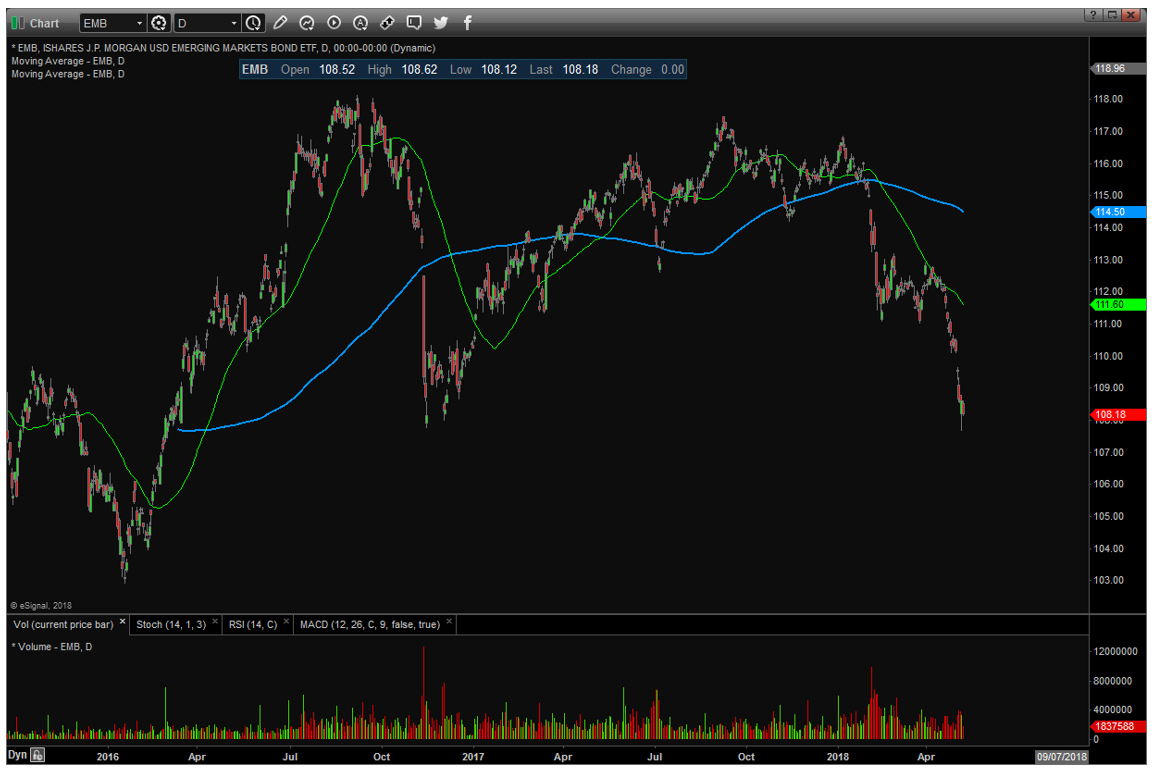Click the 2016 time axis label
Viewport: 1155px width, 775px height.
pyautogui.click(x=108, y=757)
